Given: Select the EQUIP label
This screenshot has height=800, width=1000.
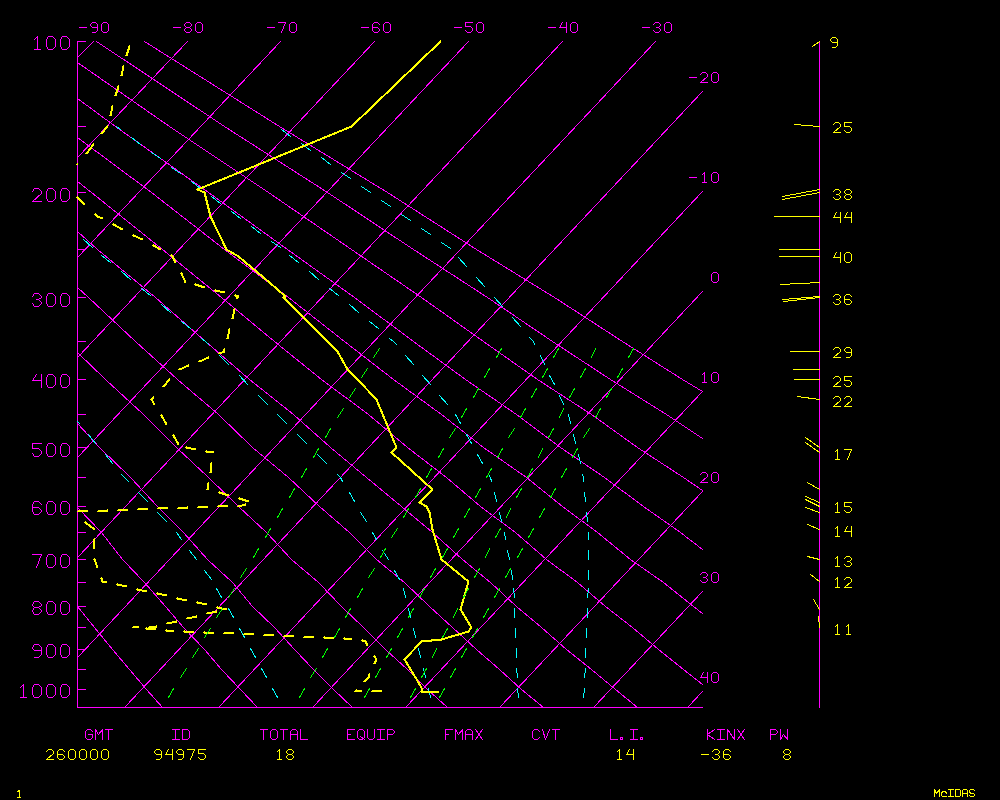Looking at the screenshot, I should (x=371, y=735).
